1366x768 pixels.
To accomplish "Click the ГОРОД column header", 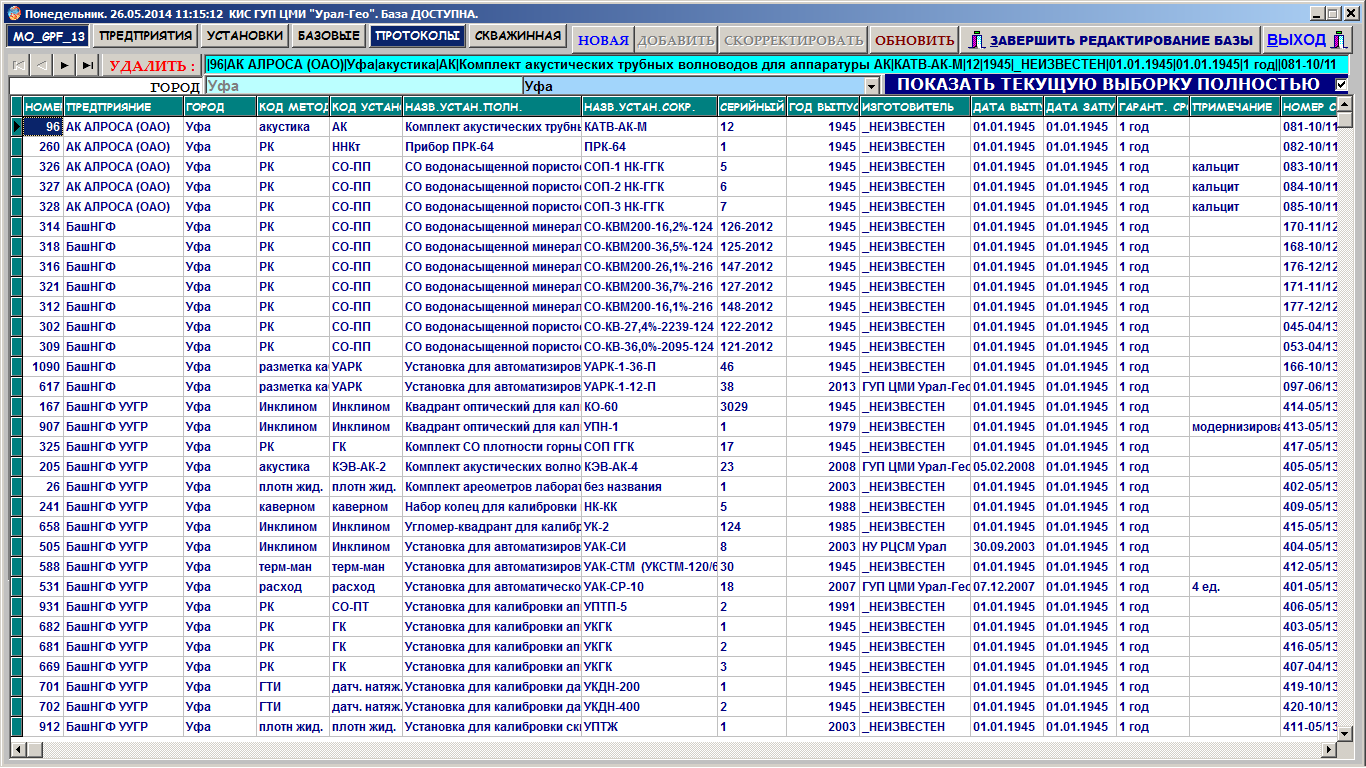I will 220,107.
